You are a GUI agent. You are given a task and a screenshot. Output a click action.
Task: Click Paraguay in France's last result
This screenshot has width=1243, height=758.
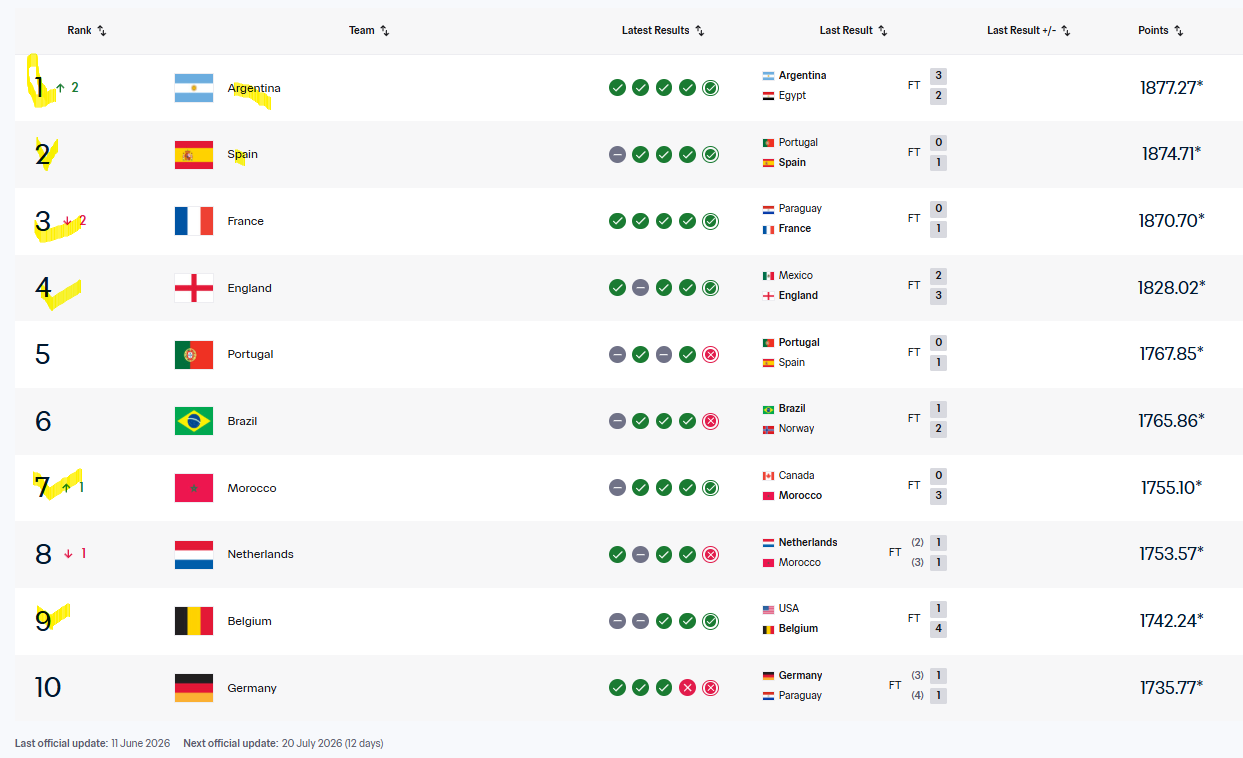point(800,209)
